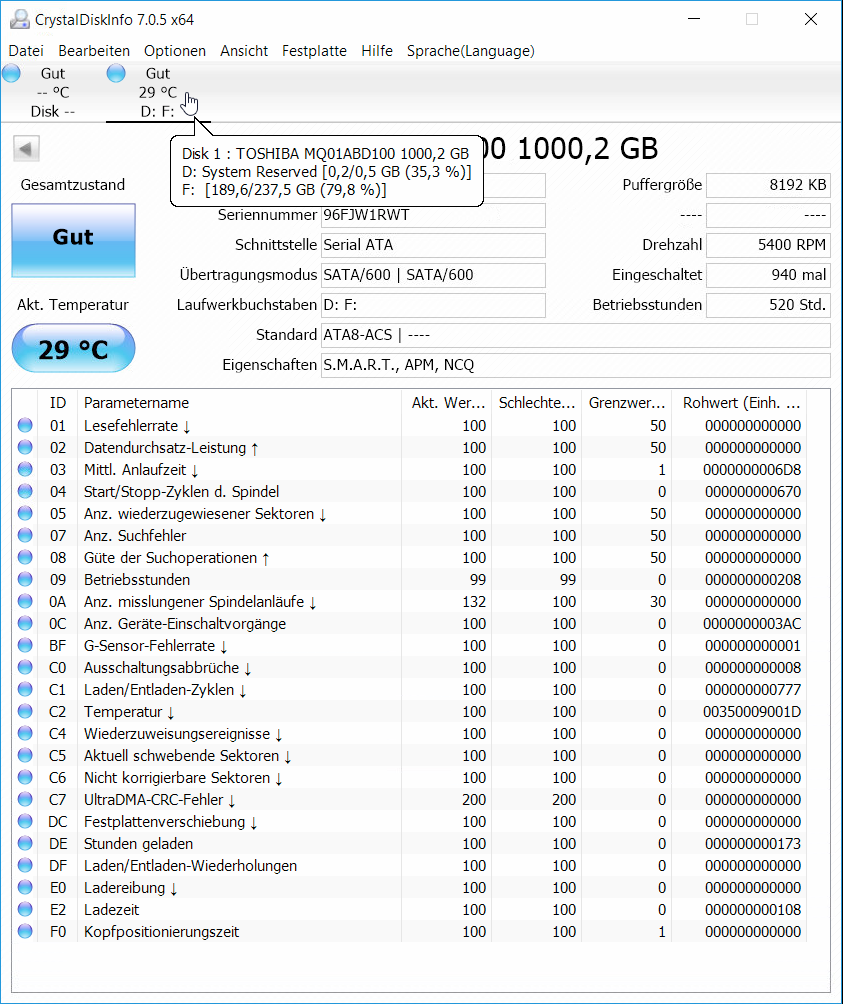Select raw value 000000000777
The width and height of the screenshot is (843, 1004).
[x=753, y=690]
